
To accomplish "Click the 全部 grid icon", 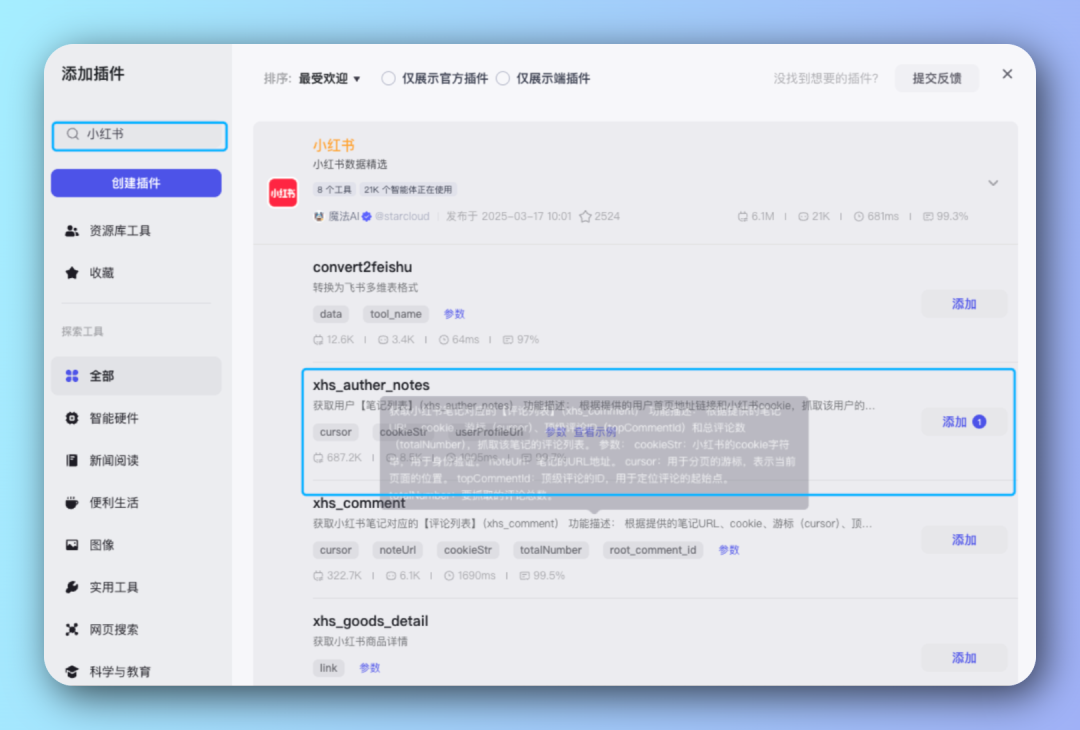I will click(72, 376).
